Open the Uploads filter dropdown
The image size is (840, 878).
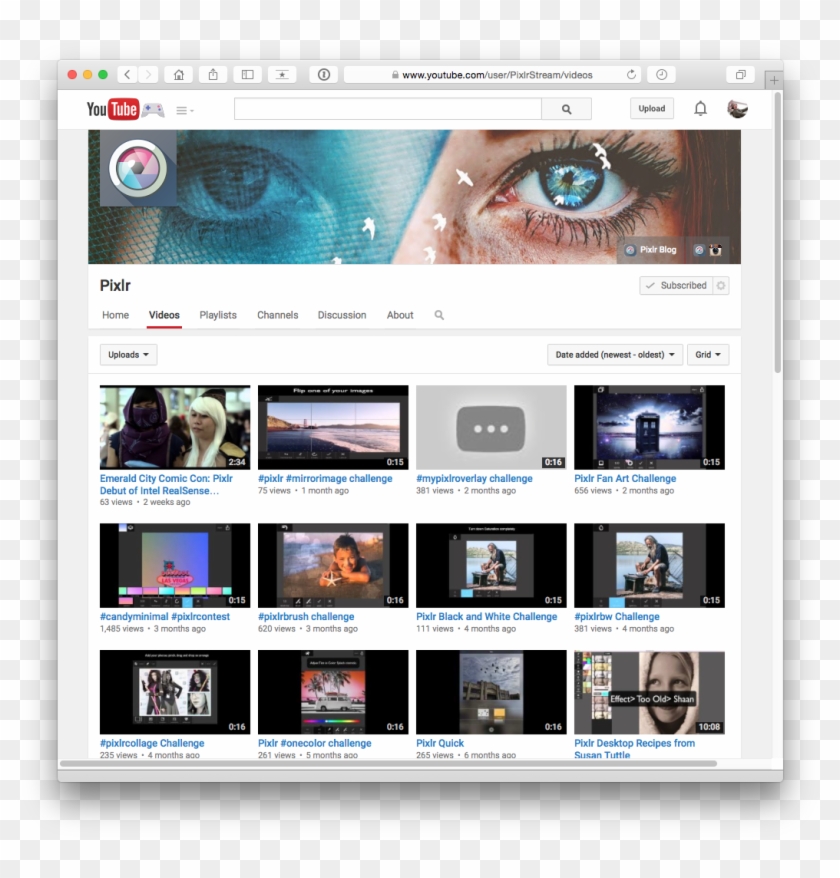(x=127, y=354)
